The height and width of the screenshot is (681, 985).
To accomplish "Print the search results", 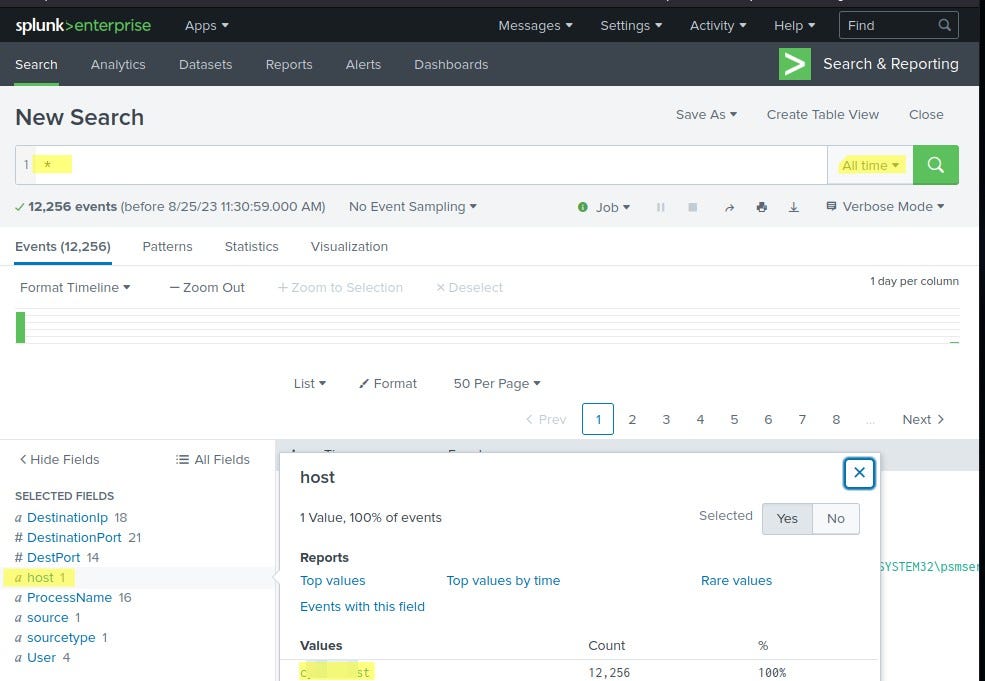I will coord(762,207).
